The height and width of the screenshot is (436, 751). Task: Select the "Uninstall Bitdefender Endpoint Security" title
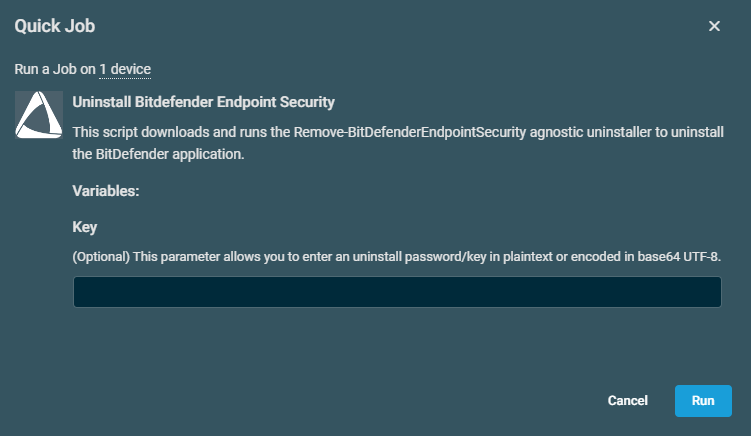[204, 102]
